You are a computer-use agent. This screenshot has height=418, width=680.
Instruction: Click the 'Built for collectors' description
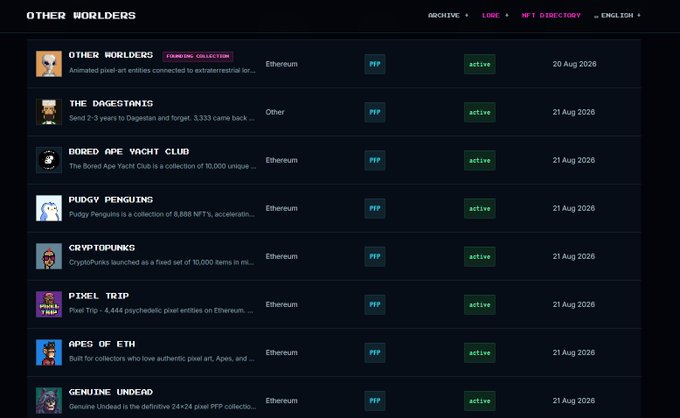(162, 359)
